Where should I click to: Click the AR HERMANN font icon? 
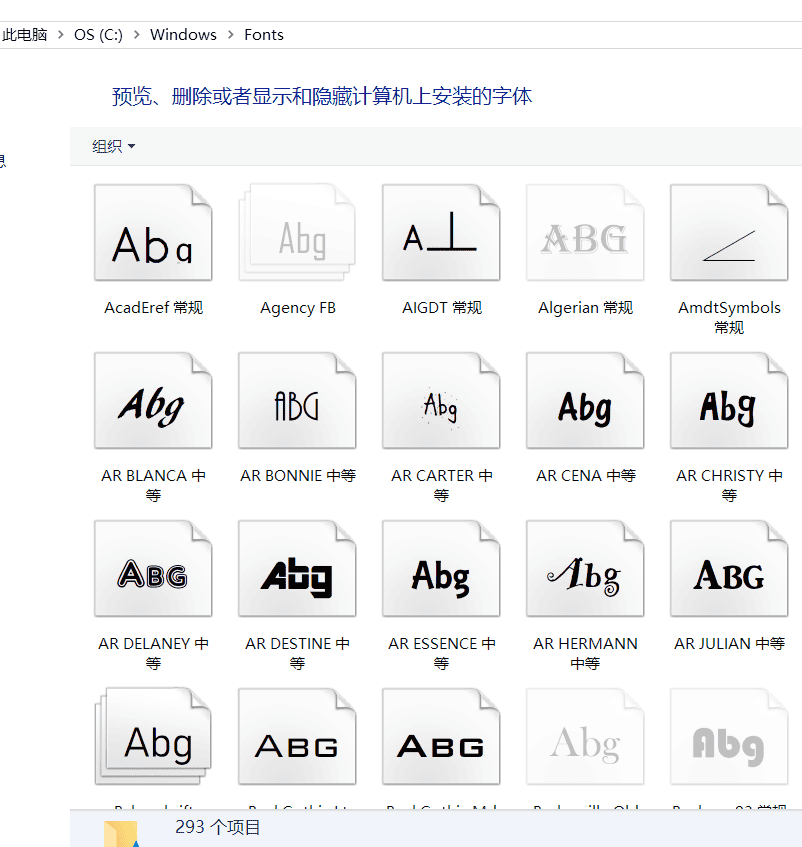[x=585, y=569]
